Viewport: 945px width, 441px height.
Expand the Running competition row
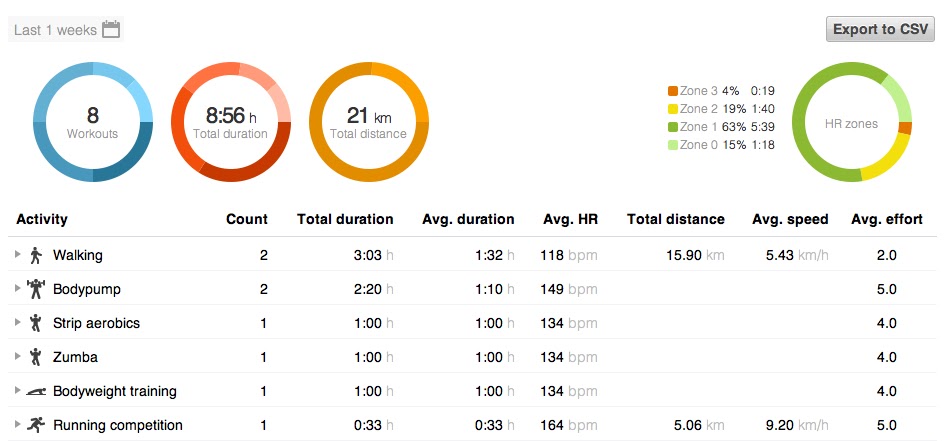[18, 425]
